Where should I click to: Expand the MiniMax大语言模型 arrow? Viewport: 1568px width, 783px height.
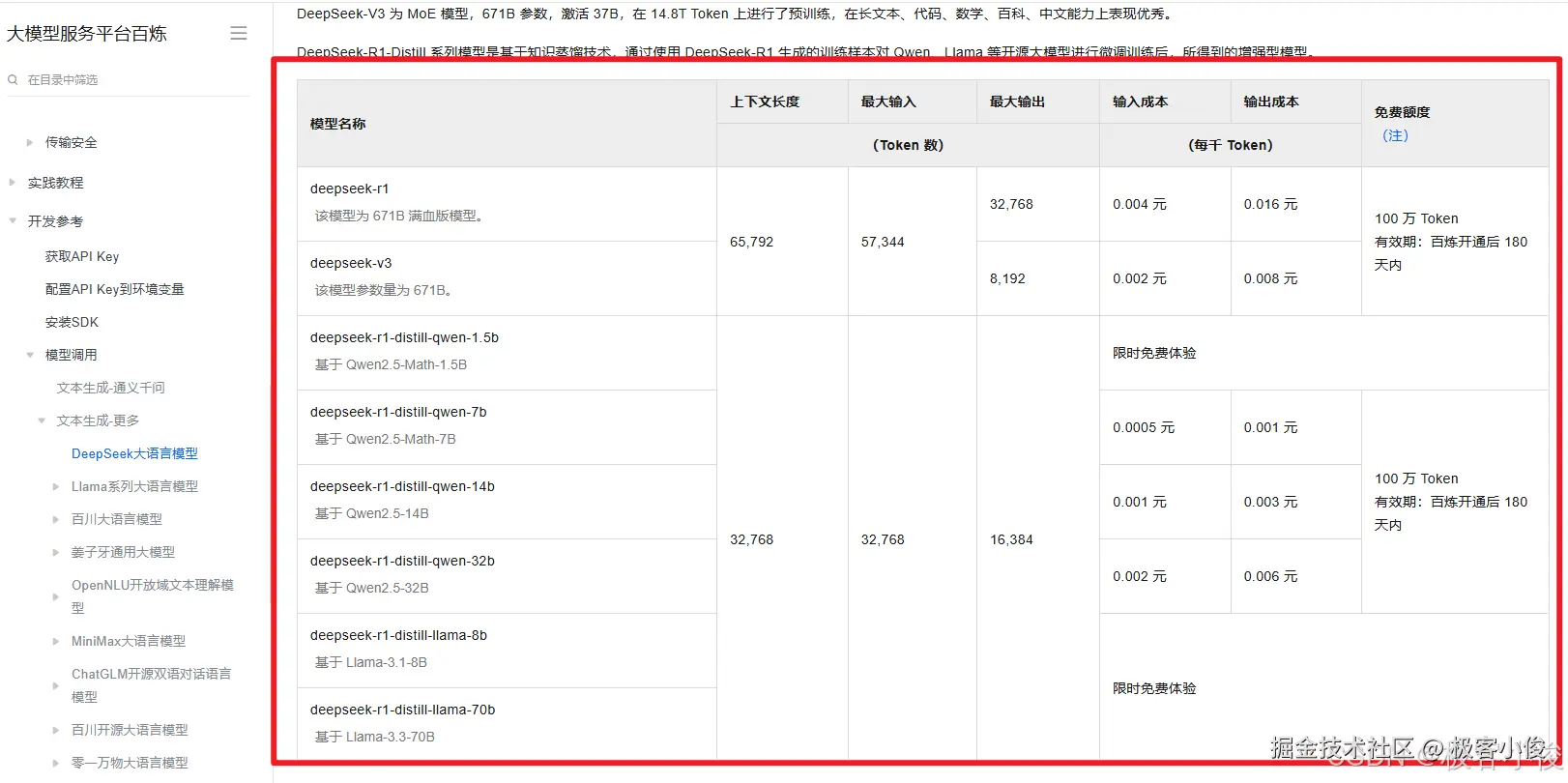(x=55, y=641)
